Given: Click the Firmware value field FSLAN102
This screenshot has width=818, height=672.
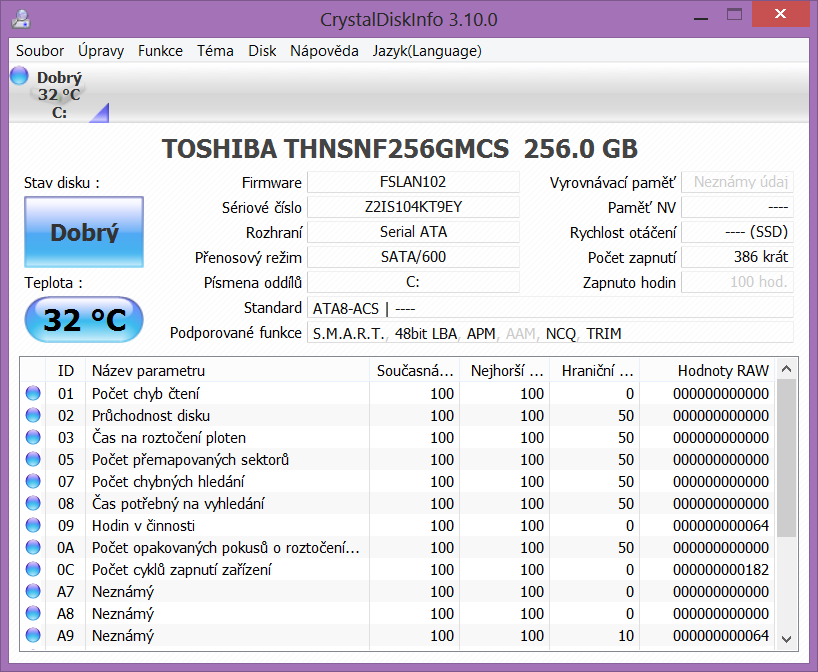Looking at the screenshot, I should (x=413, y=183).
